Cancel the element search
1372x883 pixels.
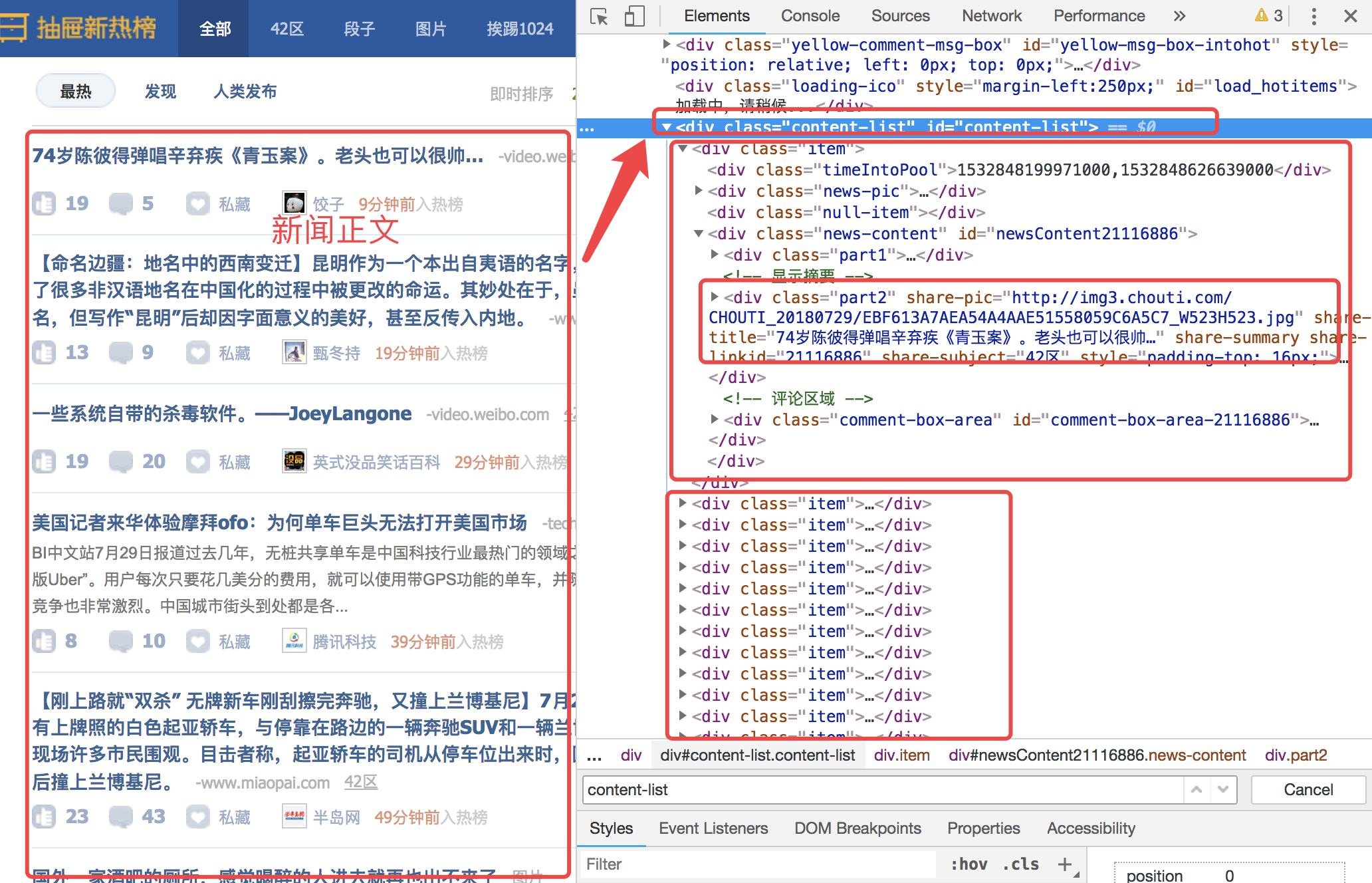point(1308,789)
